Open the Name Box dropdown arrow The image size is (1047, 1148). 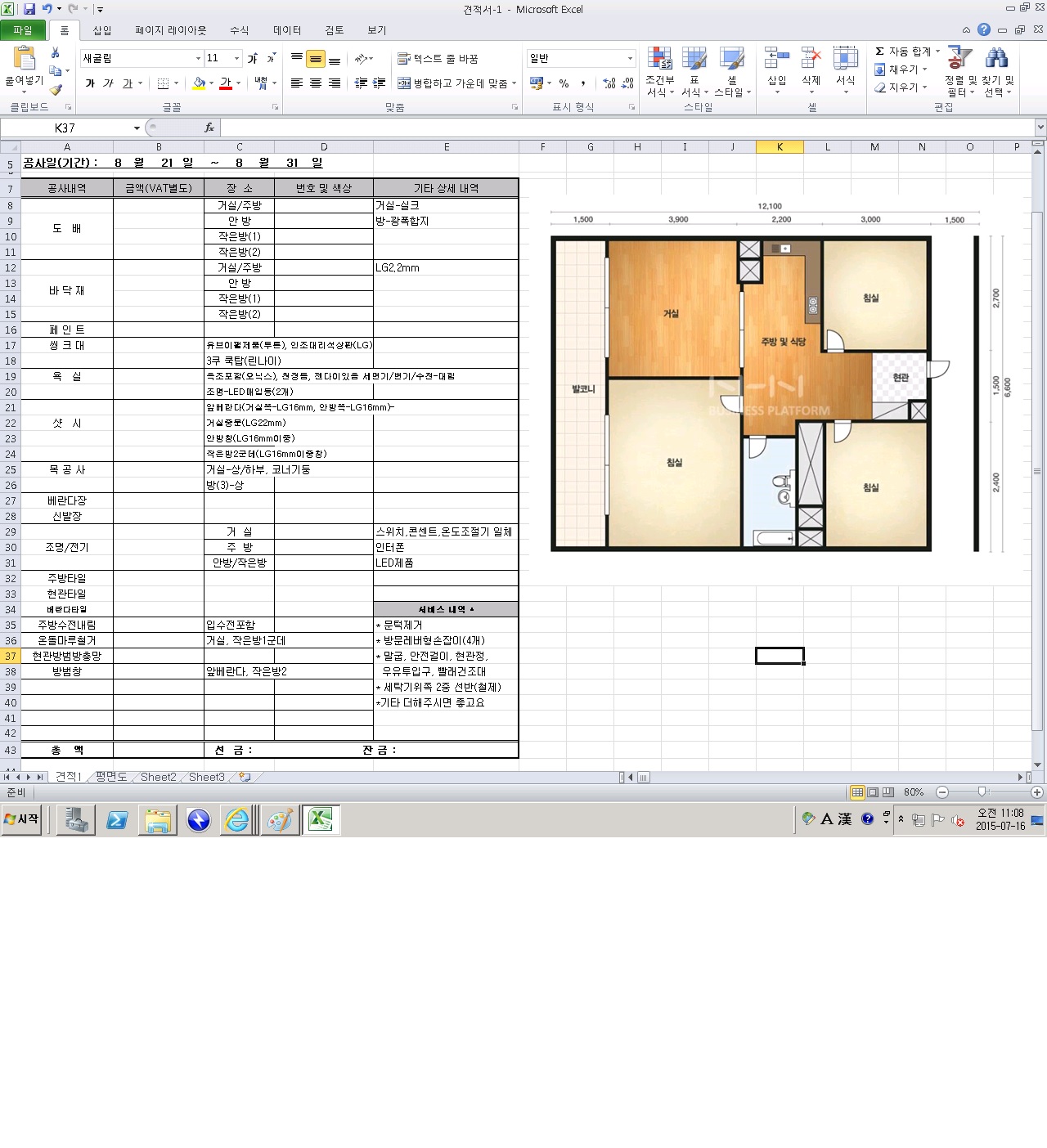137,128
